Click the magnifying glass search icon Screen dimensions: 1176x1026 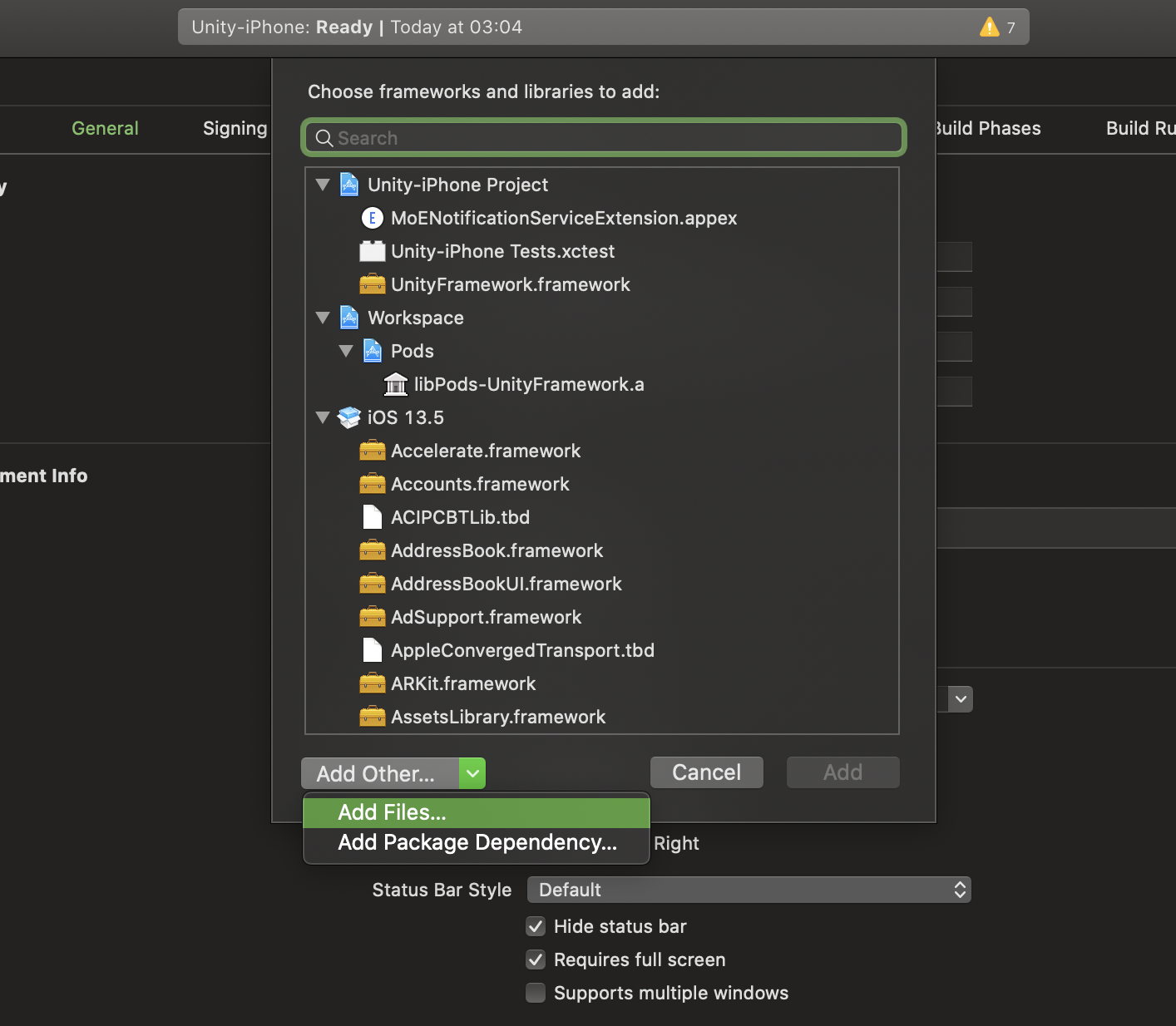click(324, 138)
